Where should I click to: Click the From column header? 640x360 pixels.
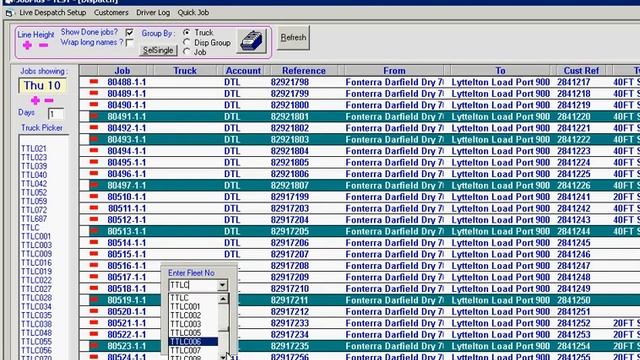tap(394, 71)
